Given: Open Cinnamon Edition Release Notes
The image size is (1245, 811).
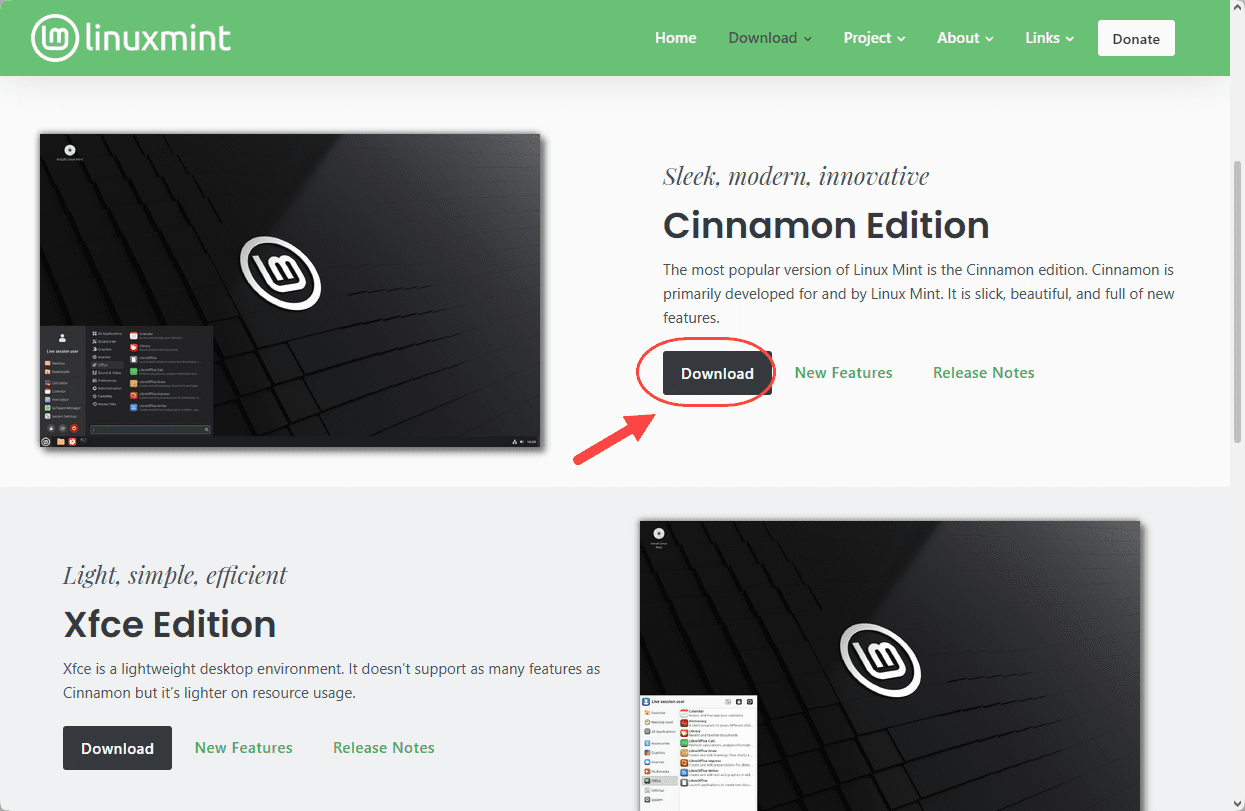Looking at the screenshot, I should 983,372.
